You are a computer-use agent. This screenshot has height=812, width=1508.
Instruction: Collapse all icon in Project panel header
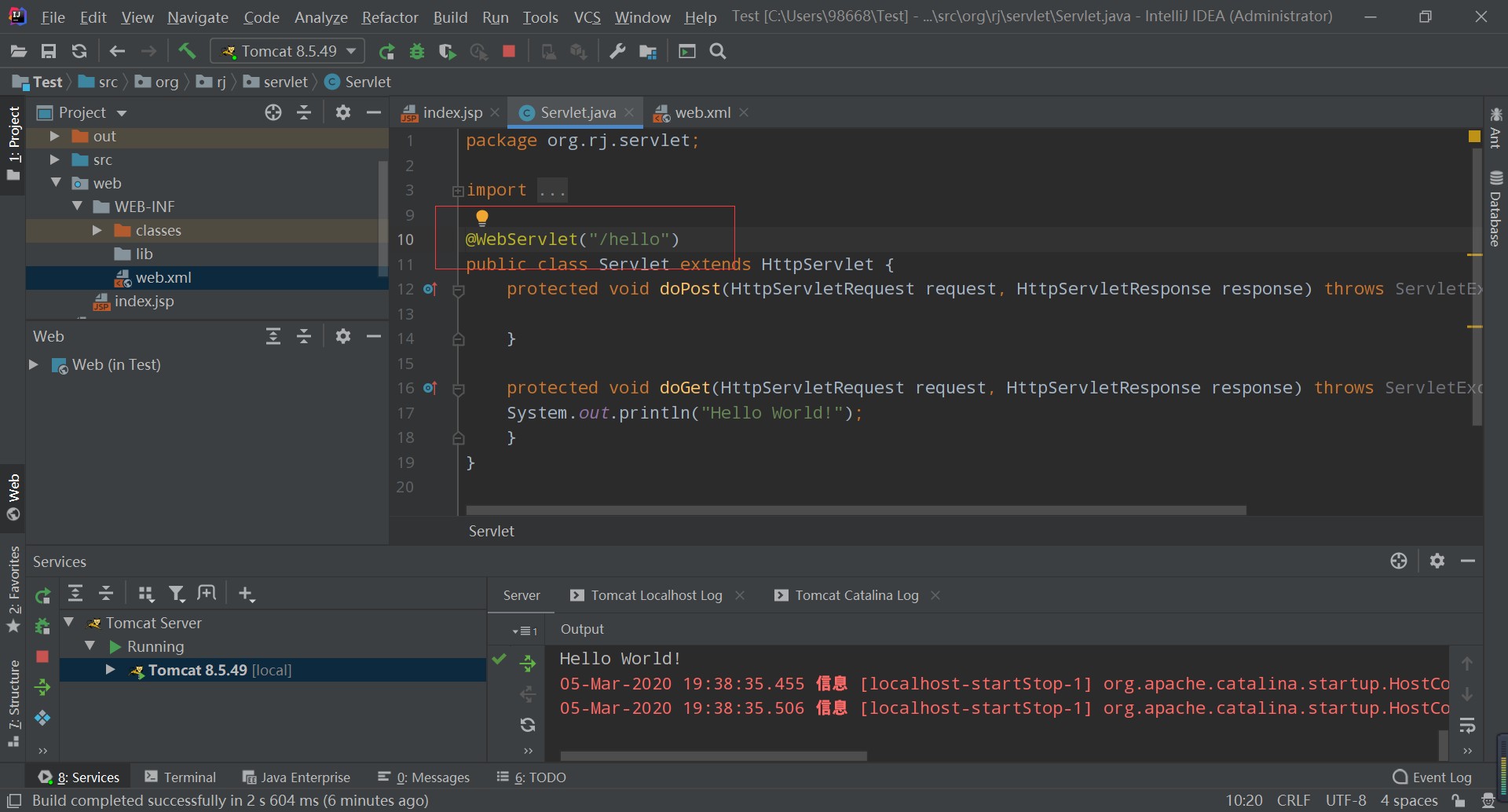coord(304,113)
